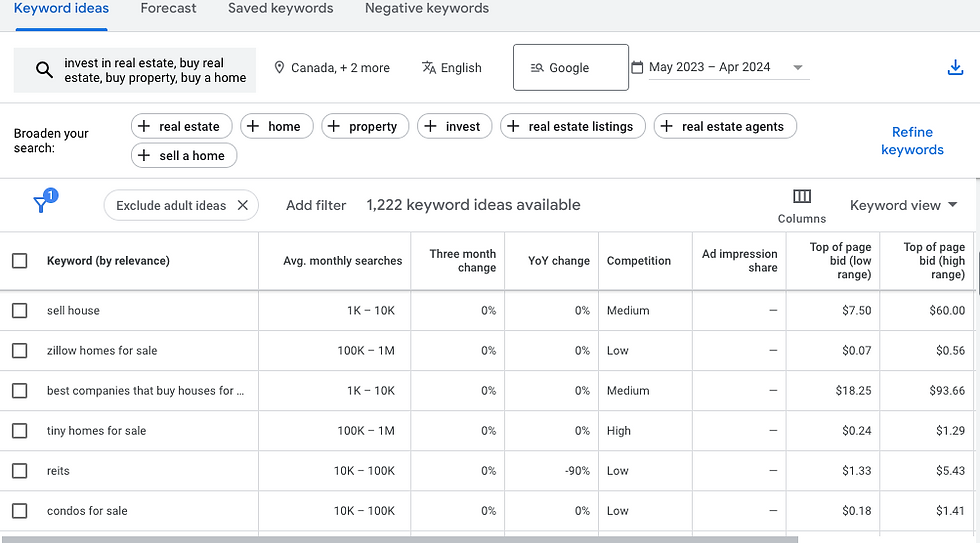Screen dimensions: 980x543
Task: Open the Columns icon
Action: pyautogui.click(x=802, y=197)
